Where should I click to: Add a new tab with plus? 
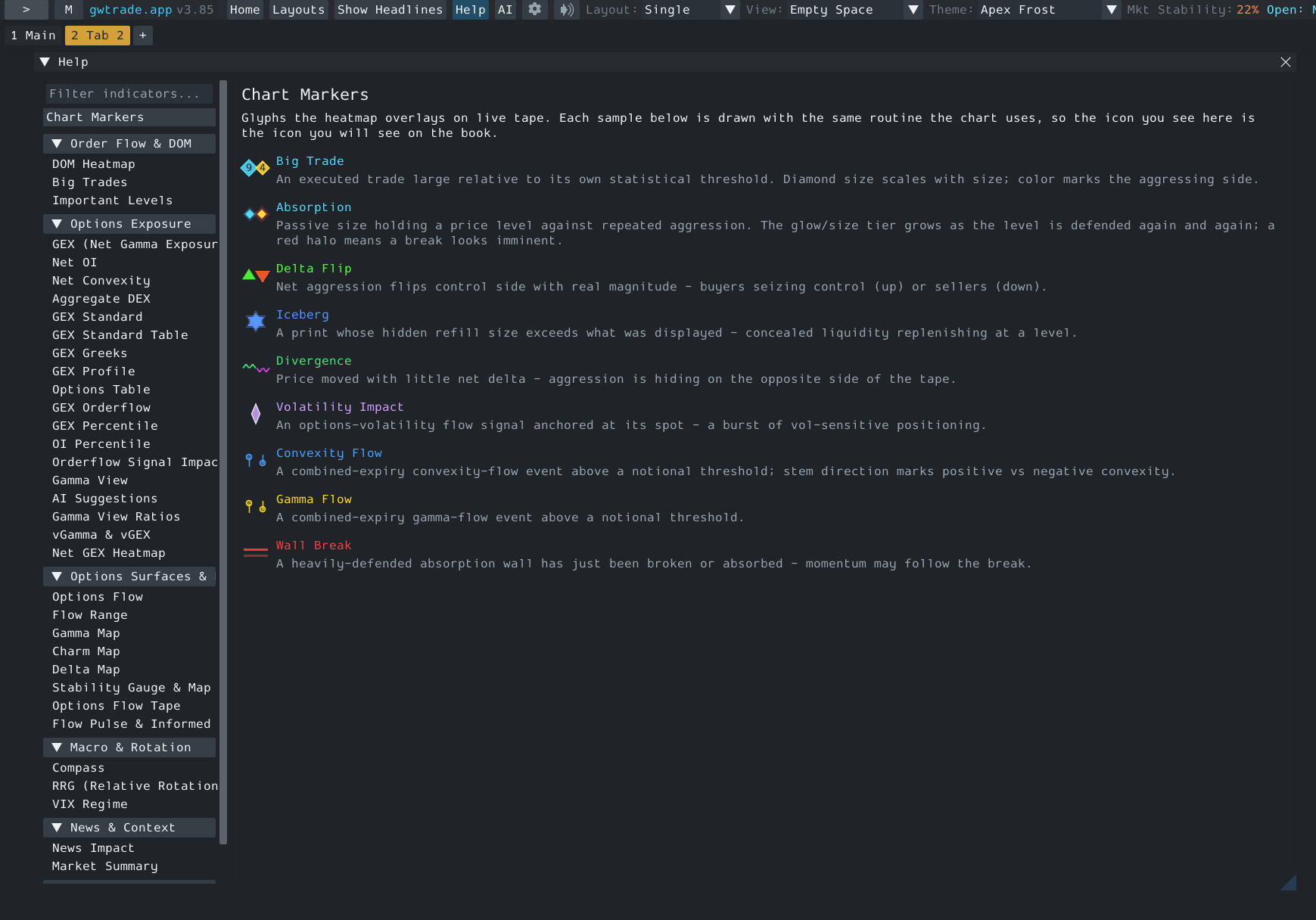(x=142, y=36)
